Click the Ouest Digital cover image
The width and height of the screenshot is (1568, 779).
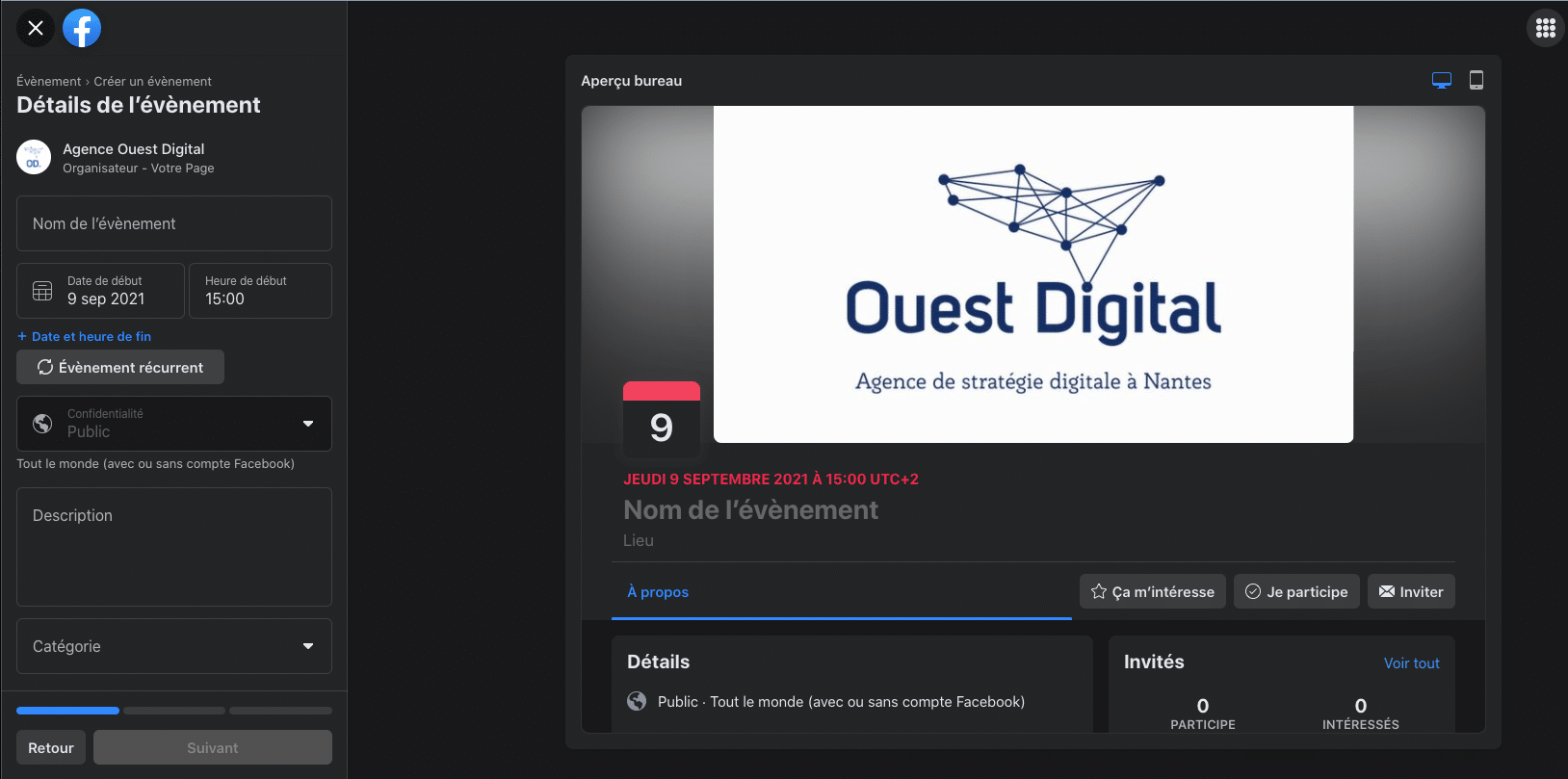[x=1033, y=274]
